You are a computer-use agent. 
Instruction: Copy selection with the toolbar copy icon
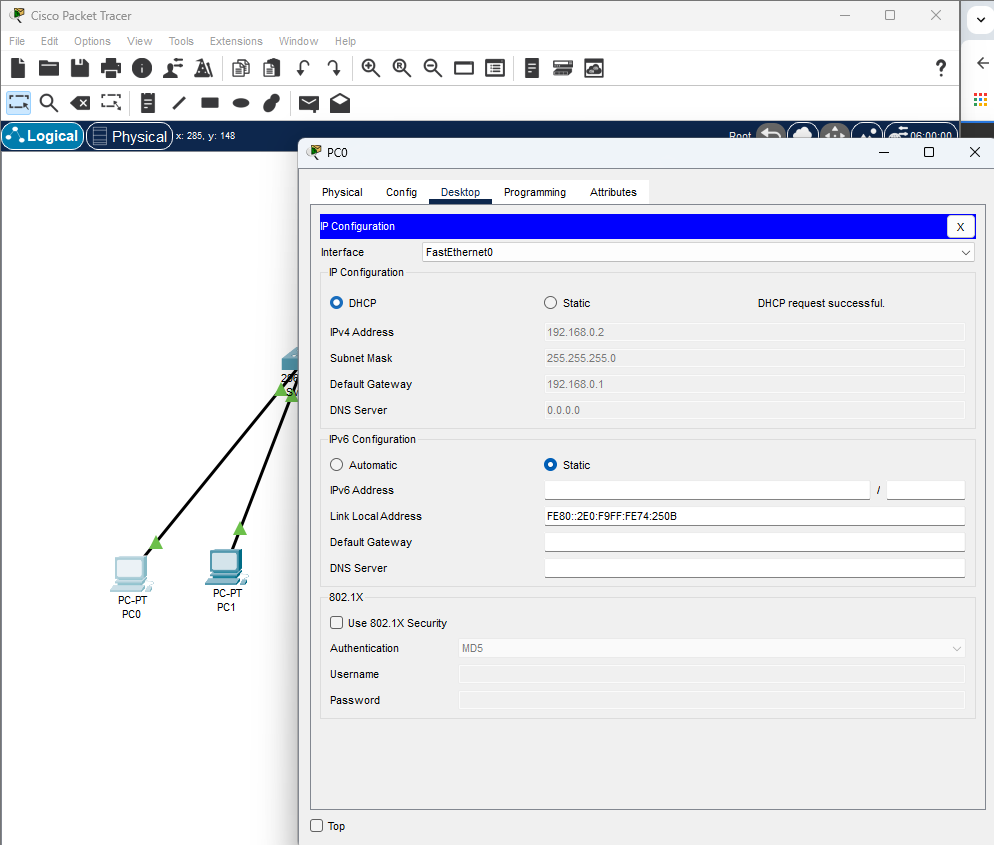point(241,68)
